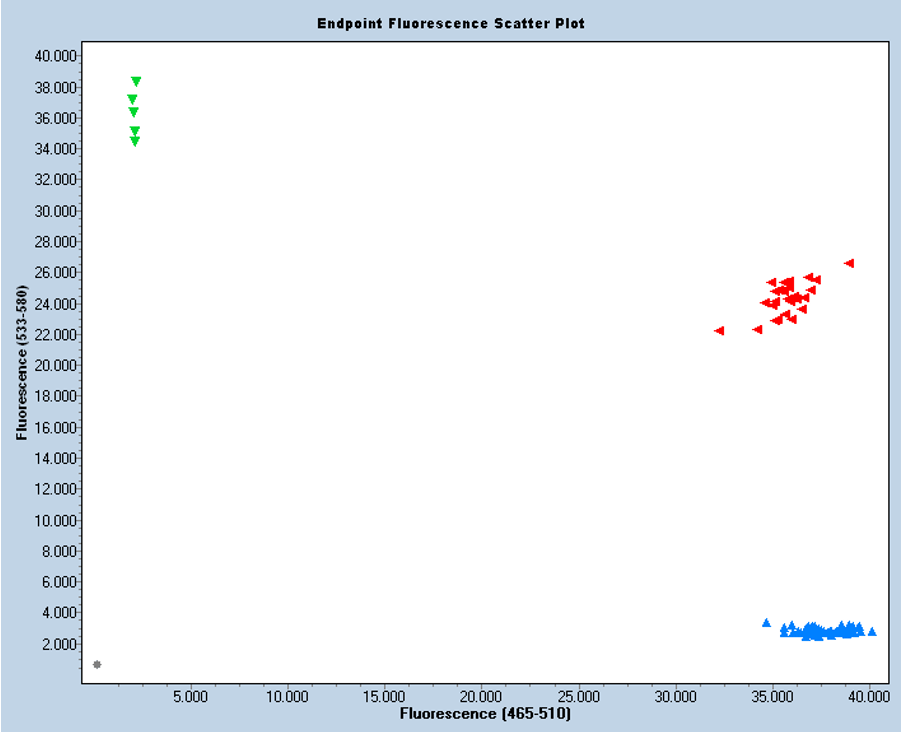This screenshot has height=732, width=902.
Task: Select the highest red triangle marker
Action: pyautogui.click(x=849, y=263)
